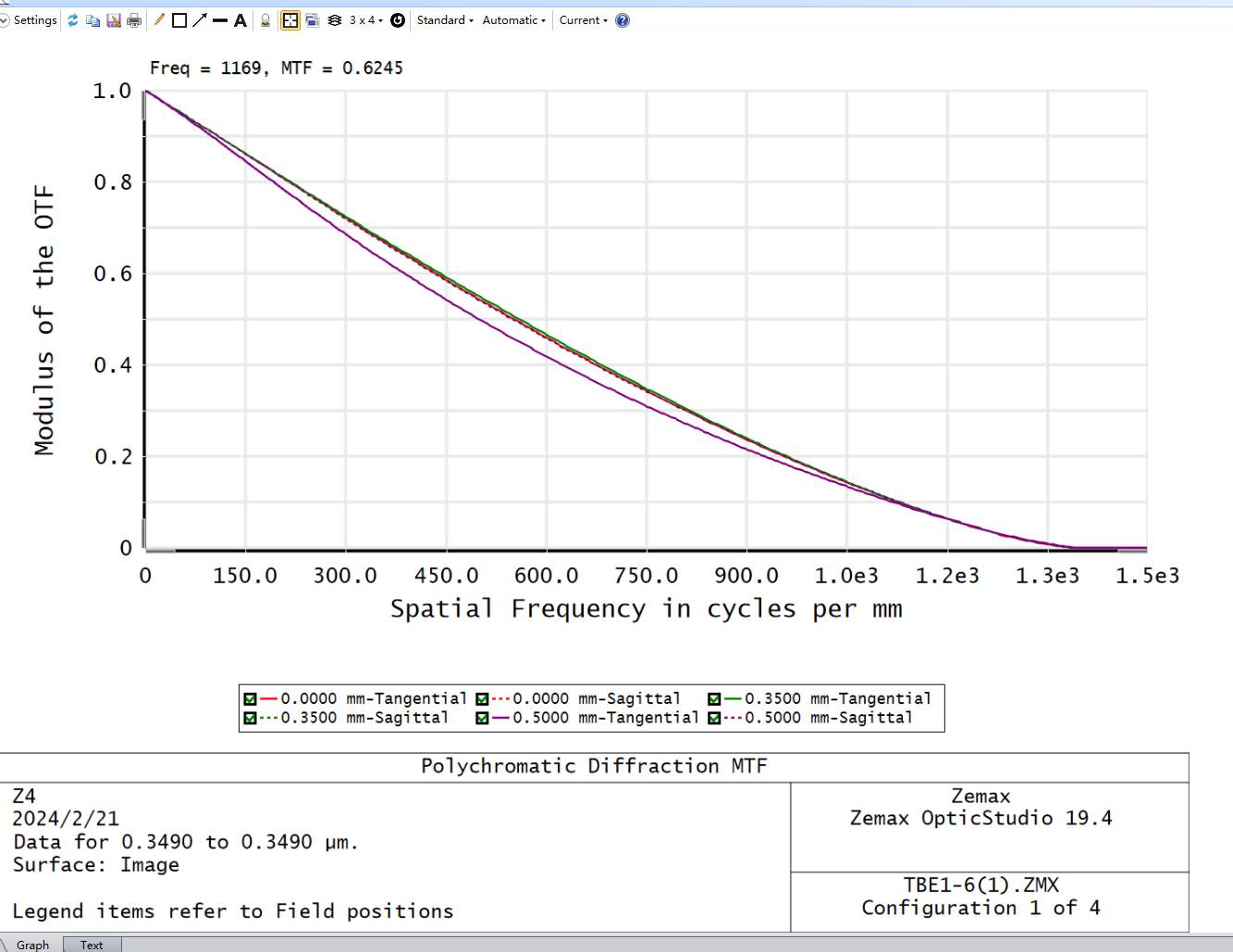
Task: Select the text annotation tool
Action: click(x=240, y=20)
